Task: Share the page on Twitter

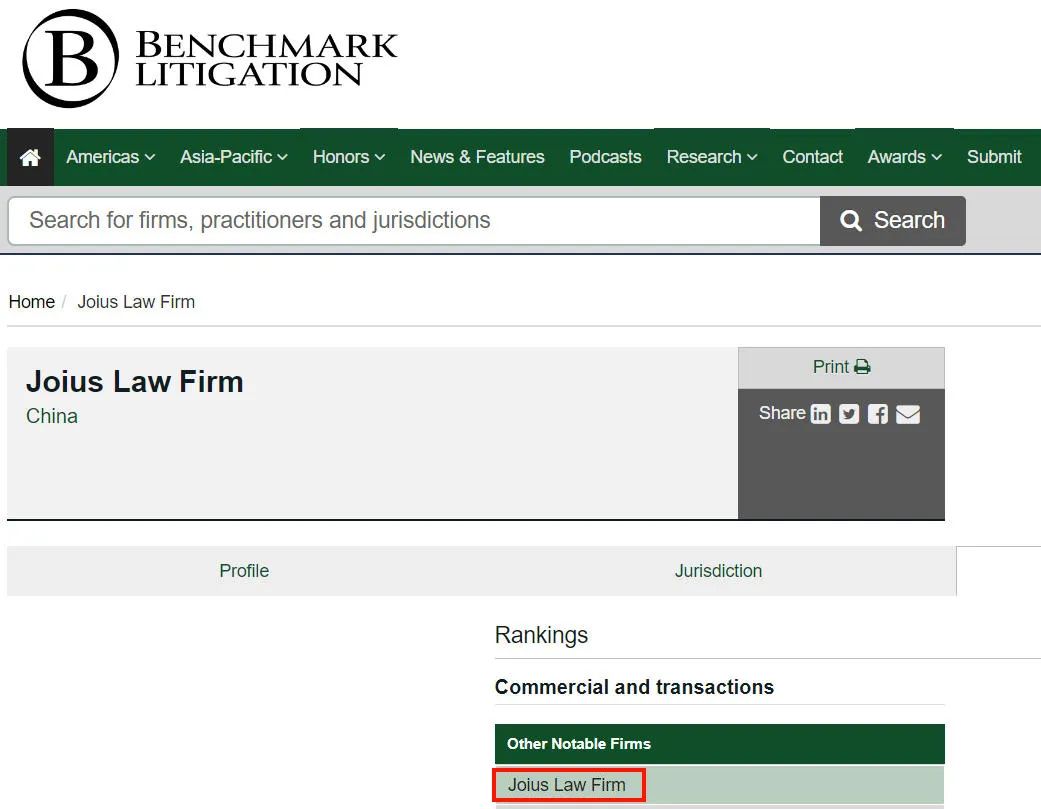Action: tap(849, 414)
